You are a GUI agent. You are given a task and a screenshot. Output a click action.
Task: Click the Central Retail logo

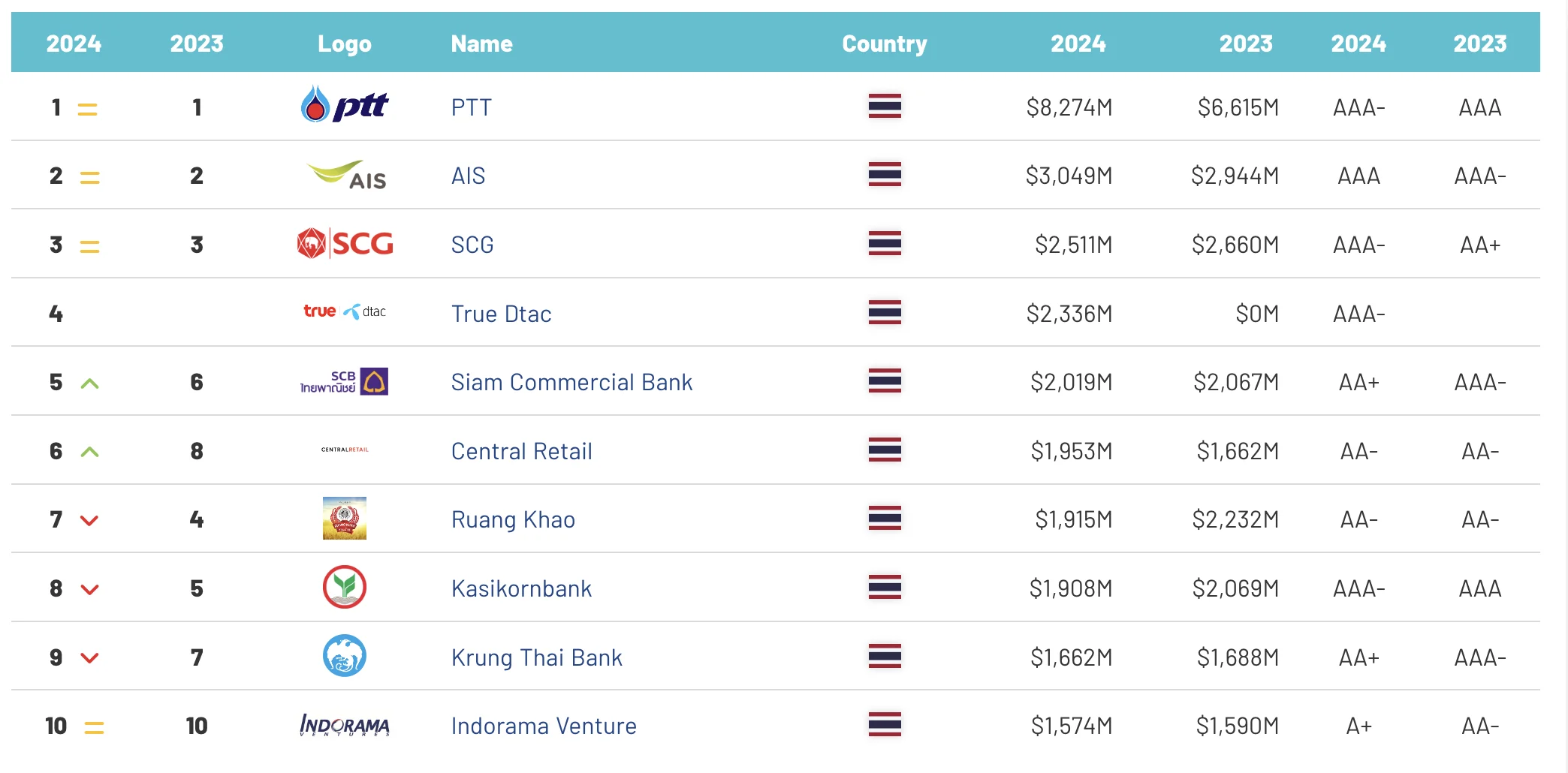point(345,450)
